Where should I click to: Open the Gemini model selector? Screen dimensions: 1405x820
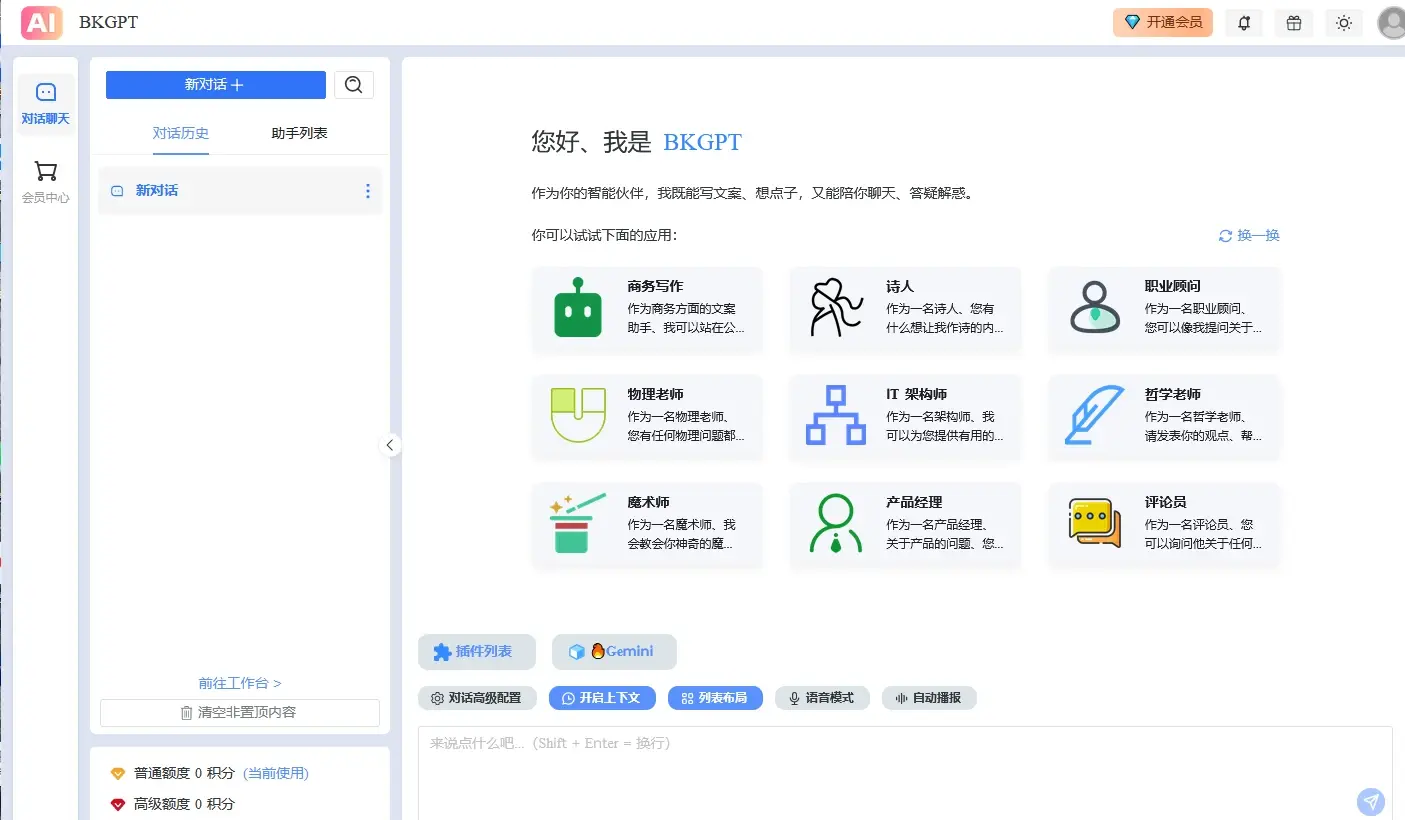point(614,652)
